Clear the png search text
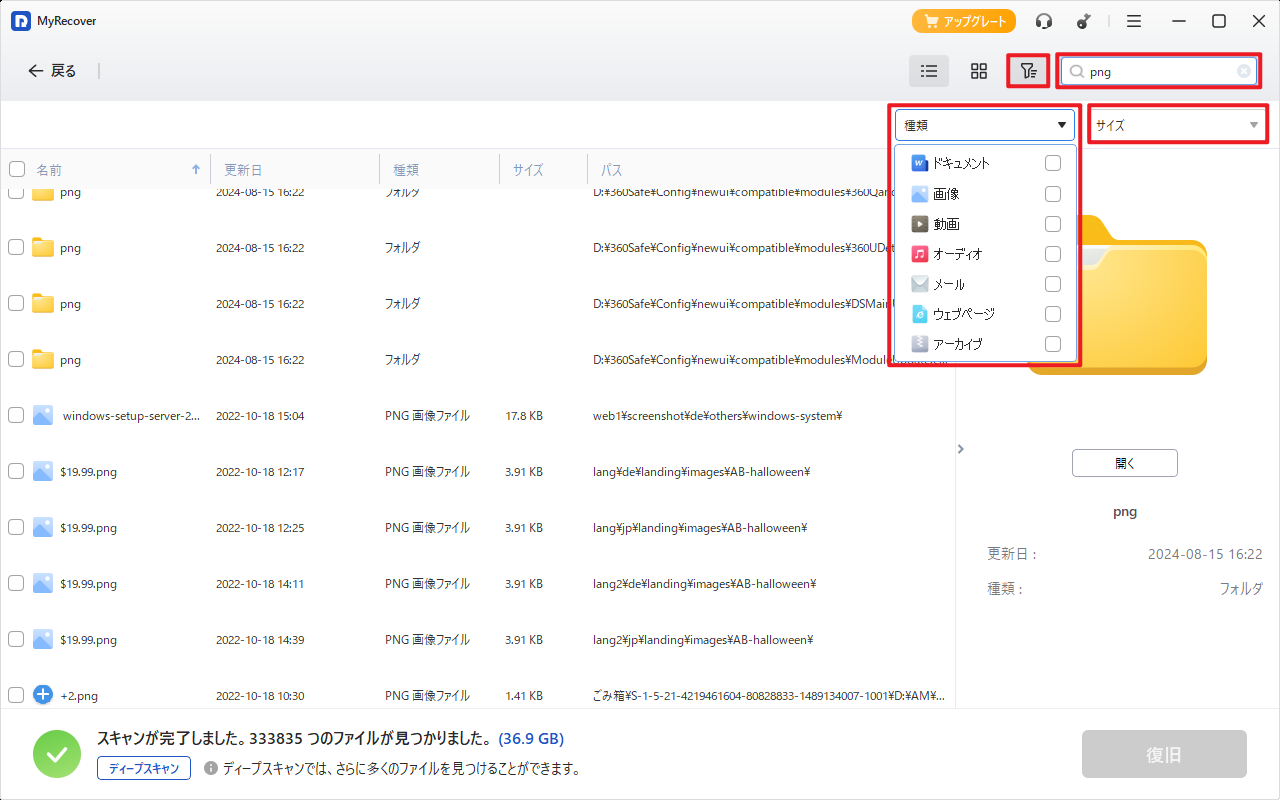 tap(1243, 71)
